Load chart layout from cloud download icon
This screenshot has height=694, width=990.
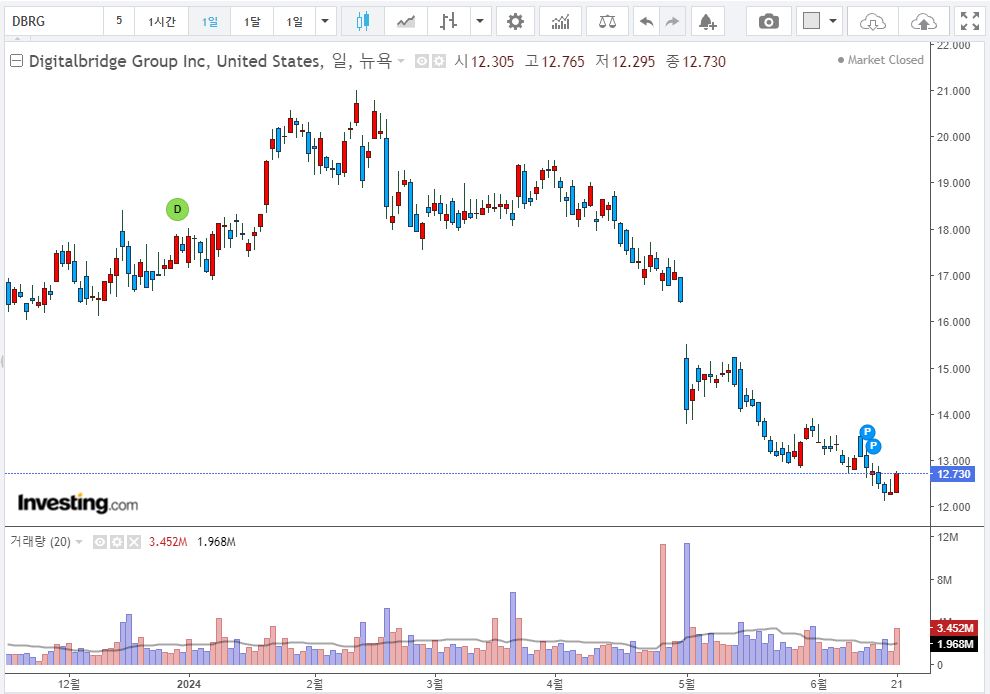coord(873,21)
